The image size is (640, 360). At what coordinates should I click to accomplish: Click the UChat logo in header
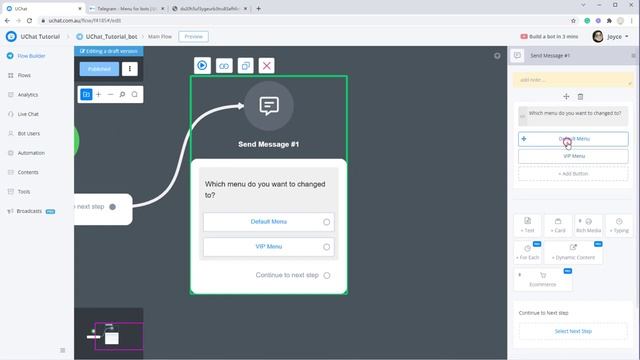pos(11,36)
